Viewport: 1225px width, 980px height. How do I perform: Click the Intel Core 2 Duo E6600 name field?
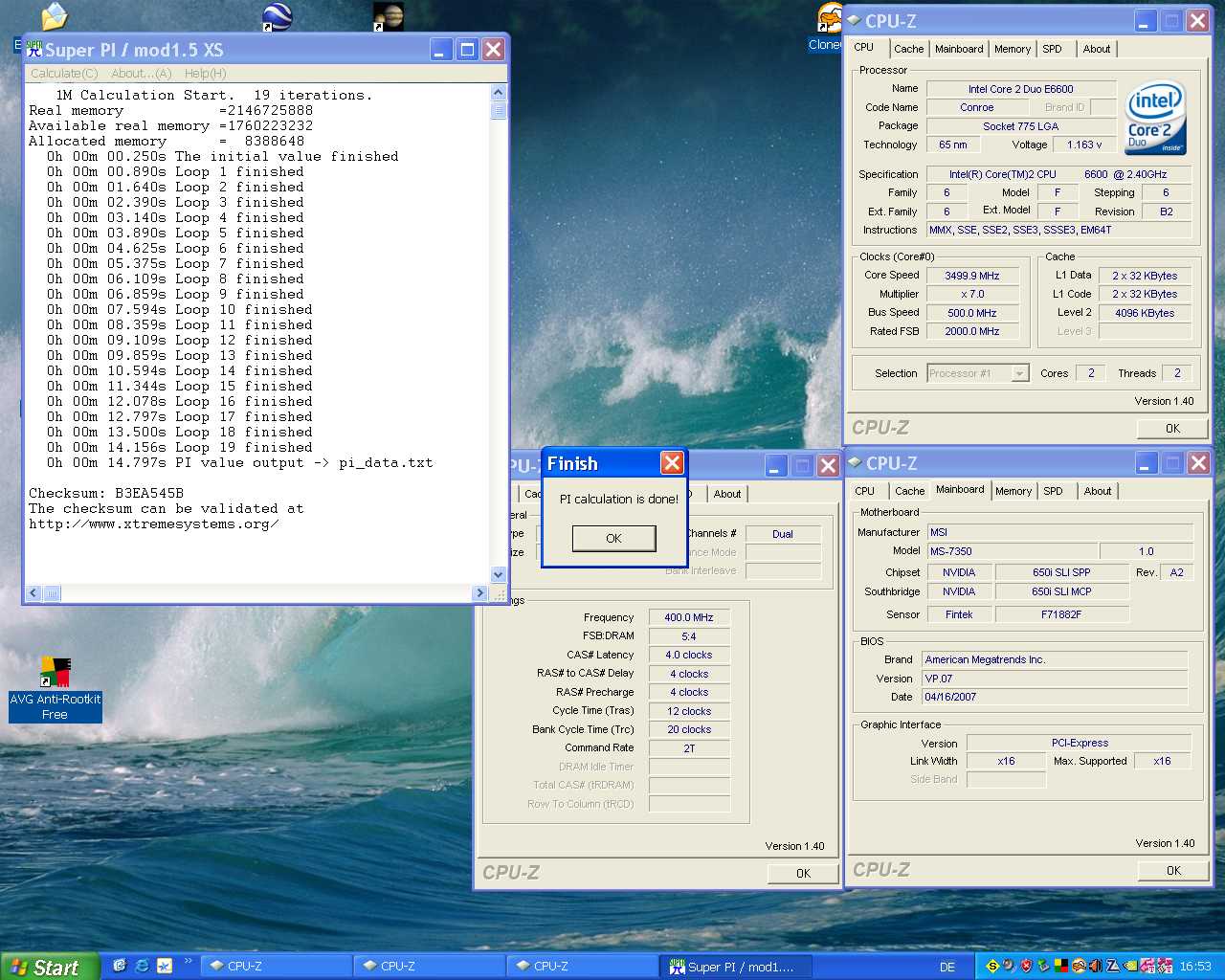click(x=1020, y=89)
